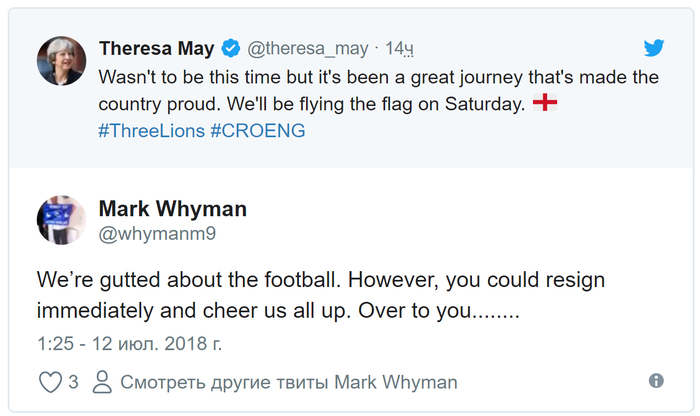
Task: Open Mark Whyman's avatar image
Action: coord(62,220)
